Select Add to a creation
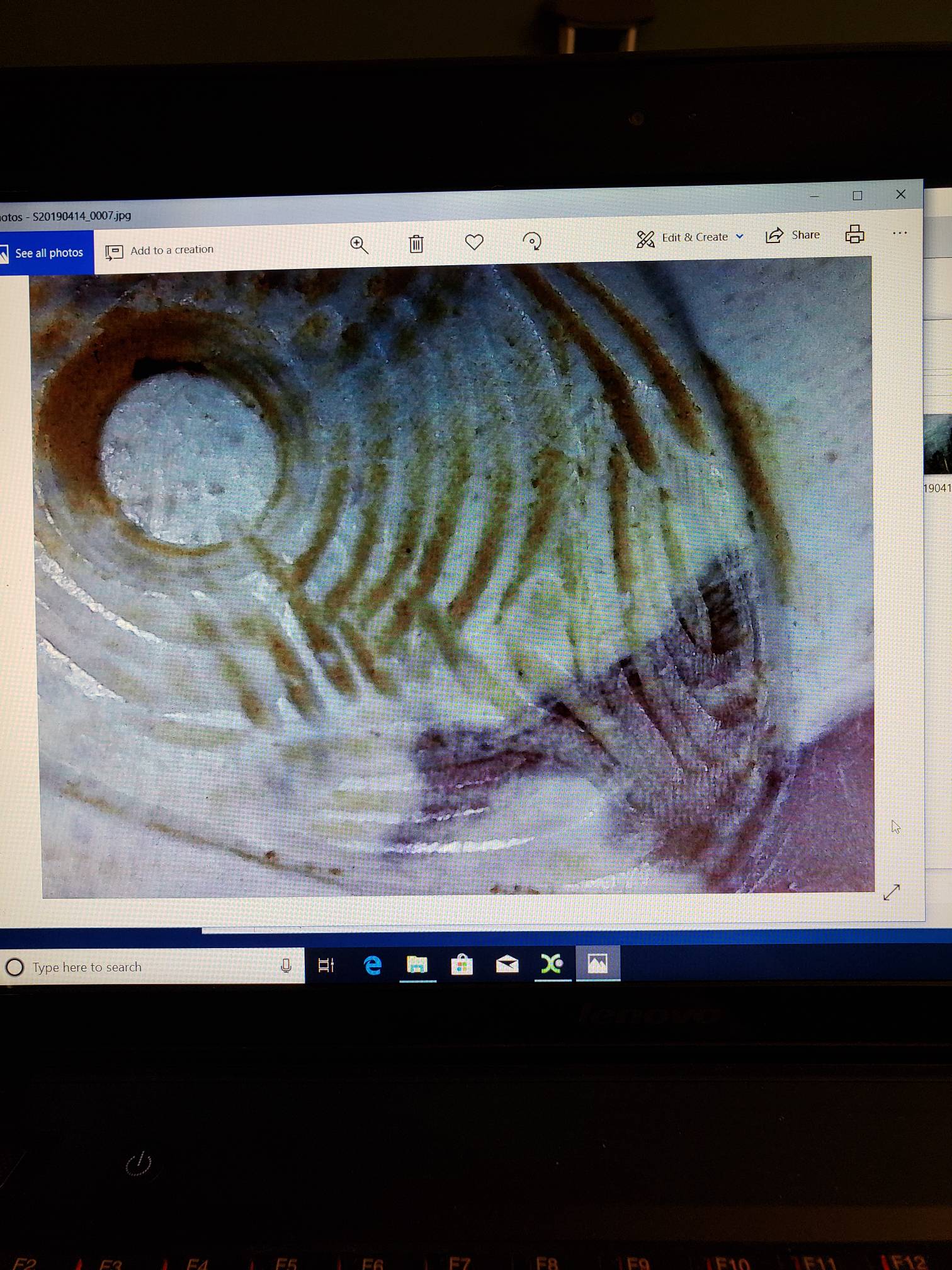This screenshot has width=952, height=1270. [160, 250]
